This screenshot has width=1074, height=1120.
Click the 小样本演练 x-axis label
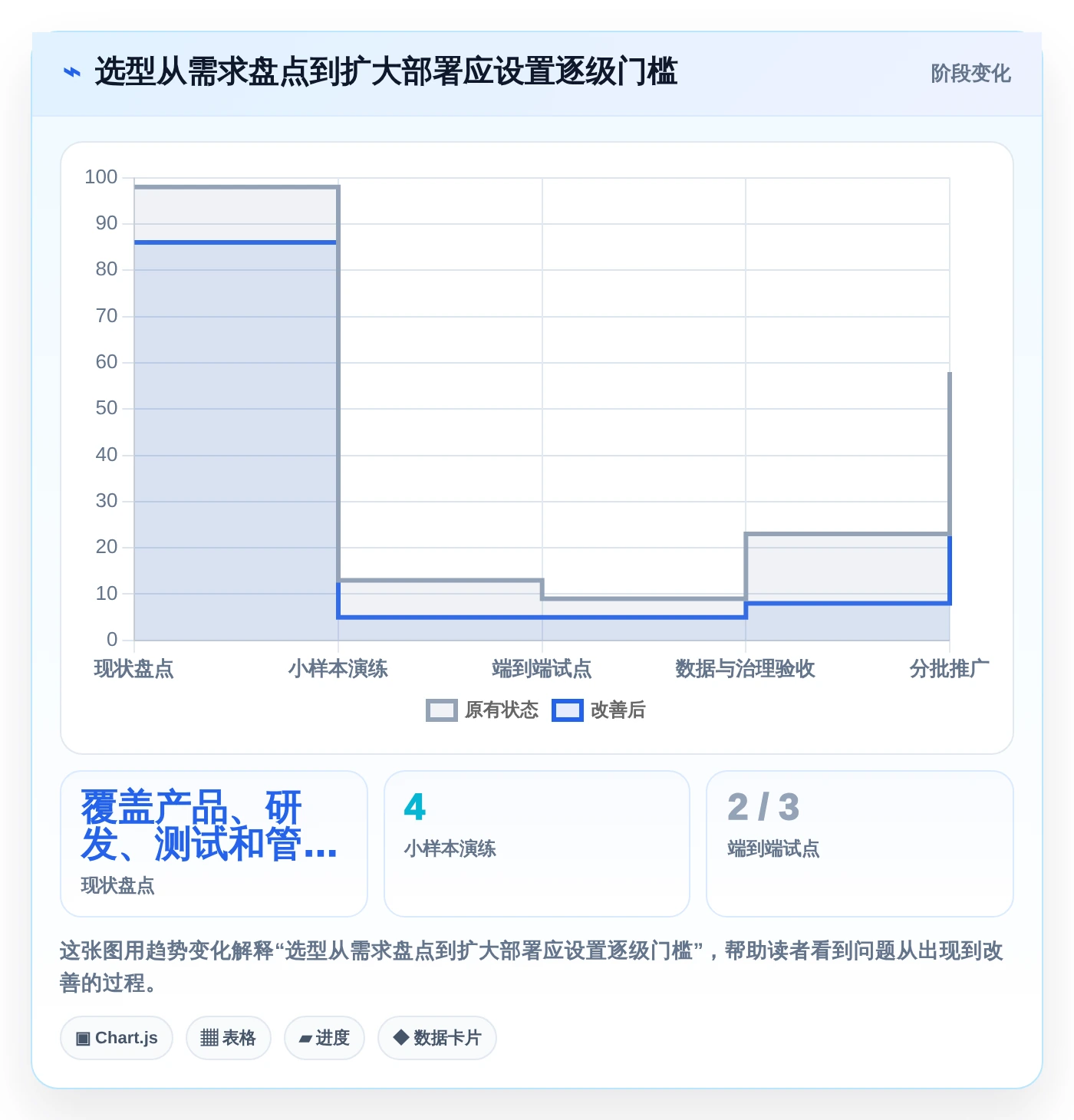[x=338, y=669]
